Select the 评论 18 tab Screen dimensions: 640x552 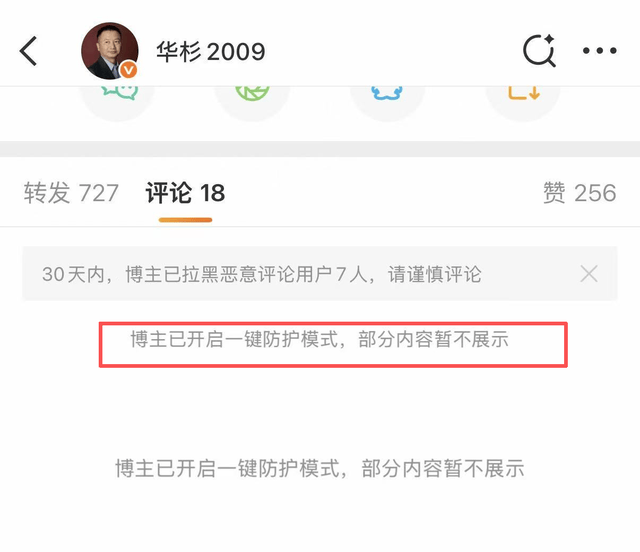click(185, 193)
